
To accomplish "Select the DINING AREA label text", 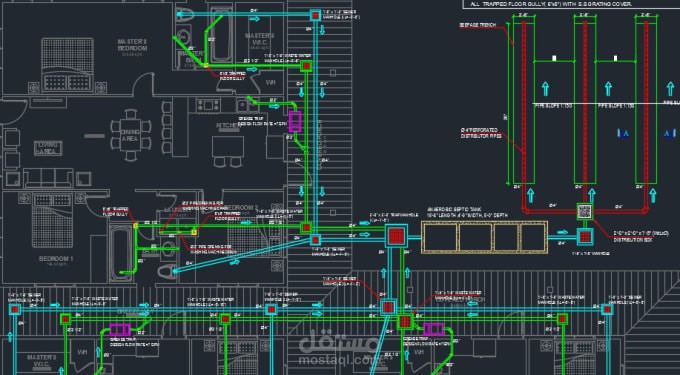I will click(x=130, y=135).
